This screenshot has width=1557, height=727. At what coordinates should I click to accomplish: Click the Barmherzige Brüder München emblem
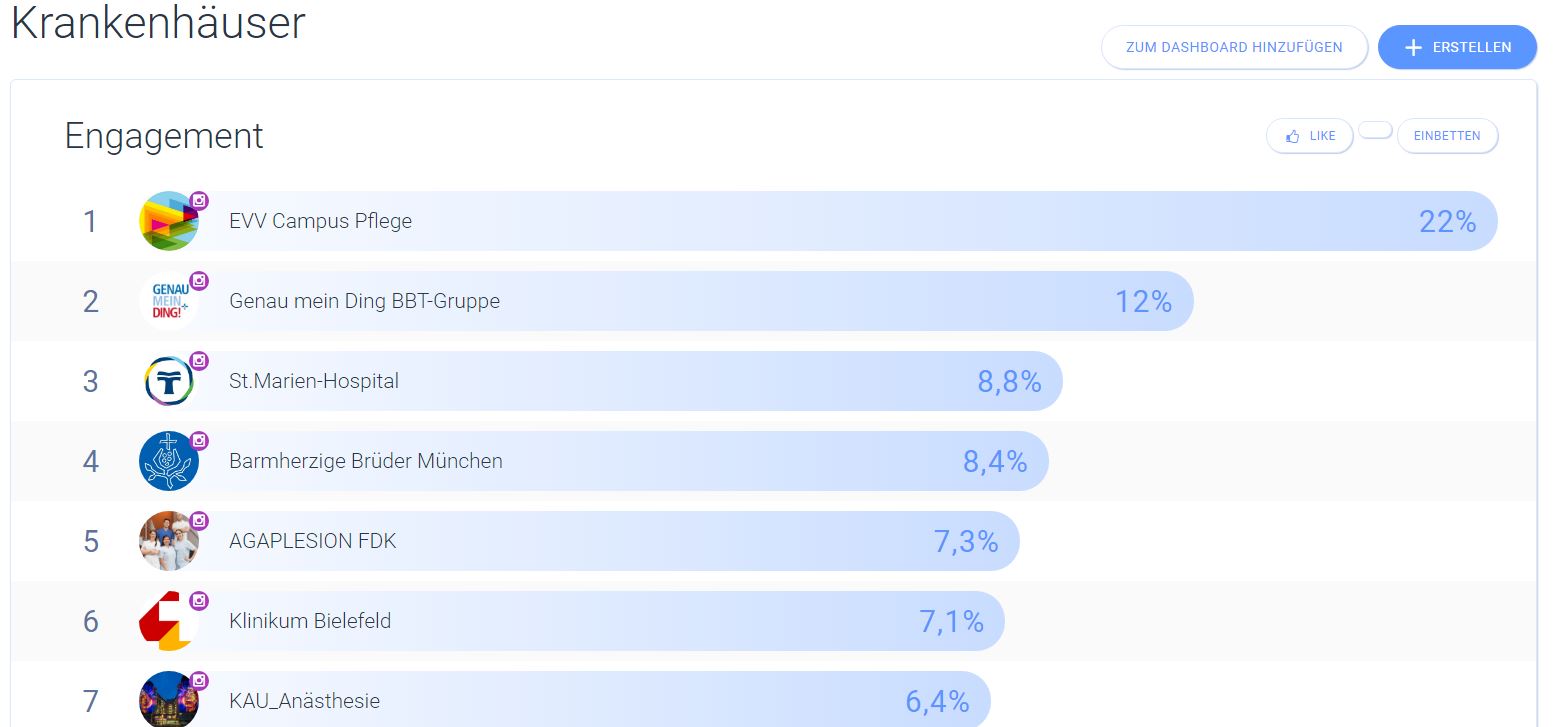click(x=169, y=461)
